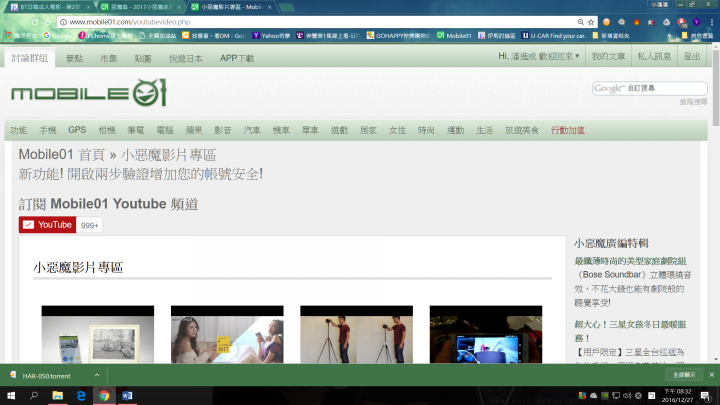The image size is (720, 405).
Task: Open File Explorer from taskbar
Action: [x=57, y=395]
